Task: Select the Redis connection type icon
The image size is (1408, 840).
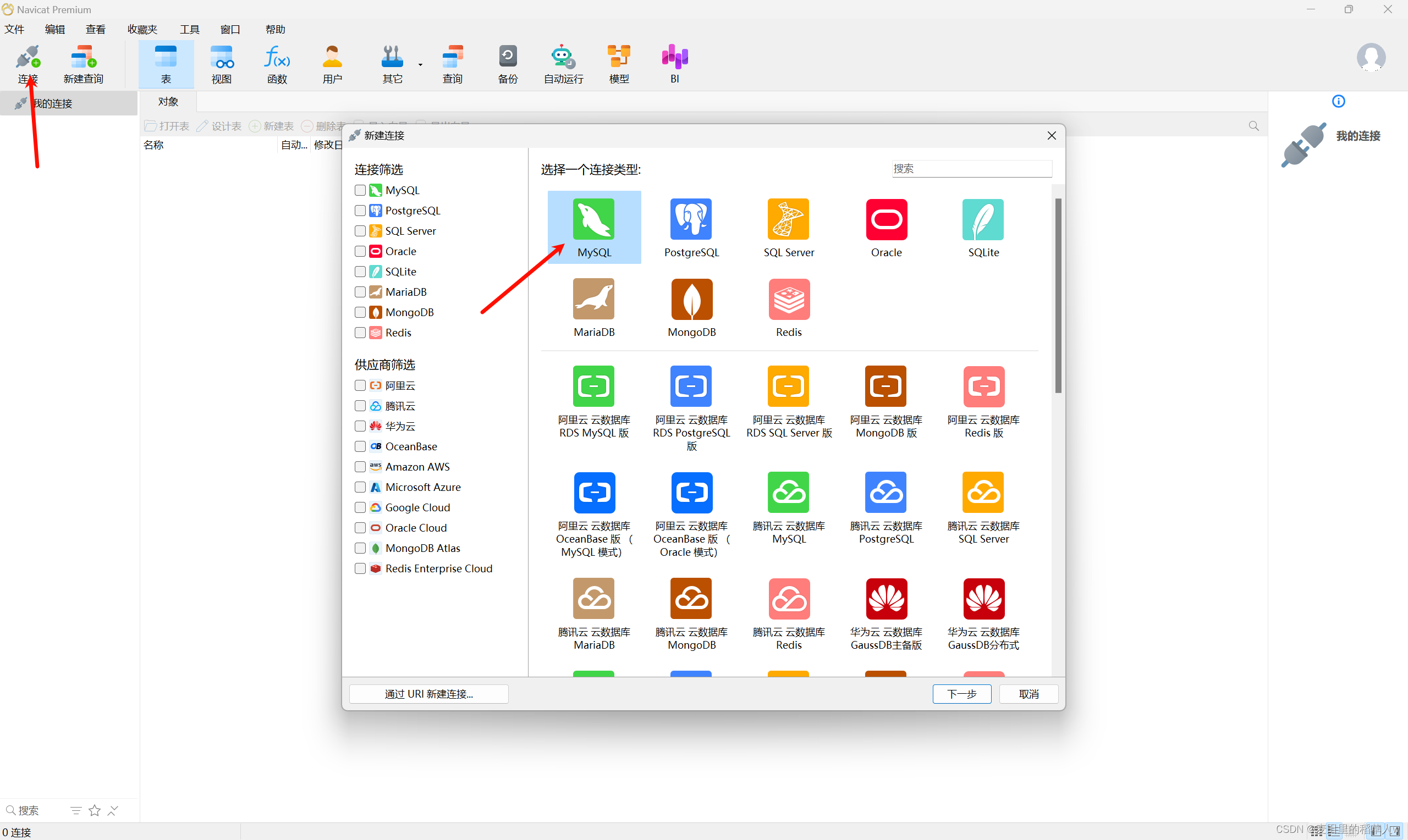Action: [789, 300]
